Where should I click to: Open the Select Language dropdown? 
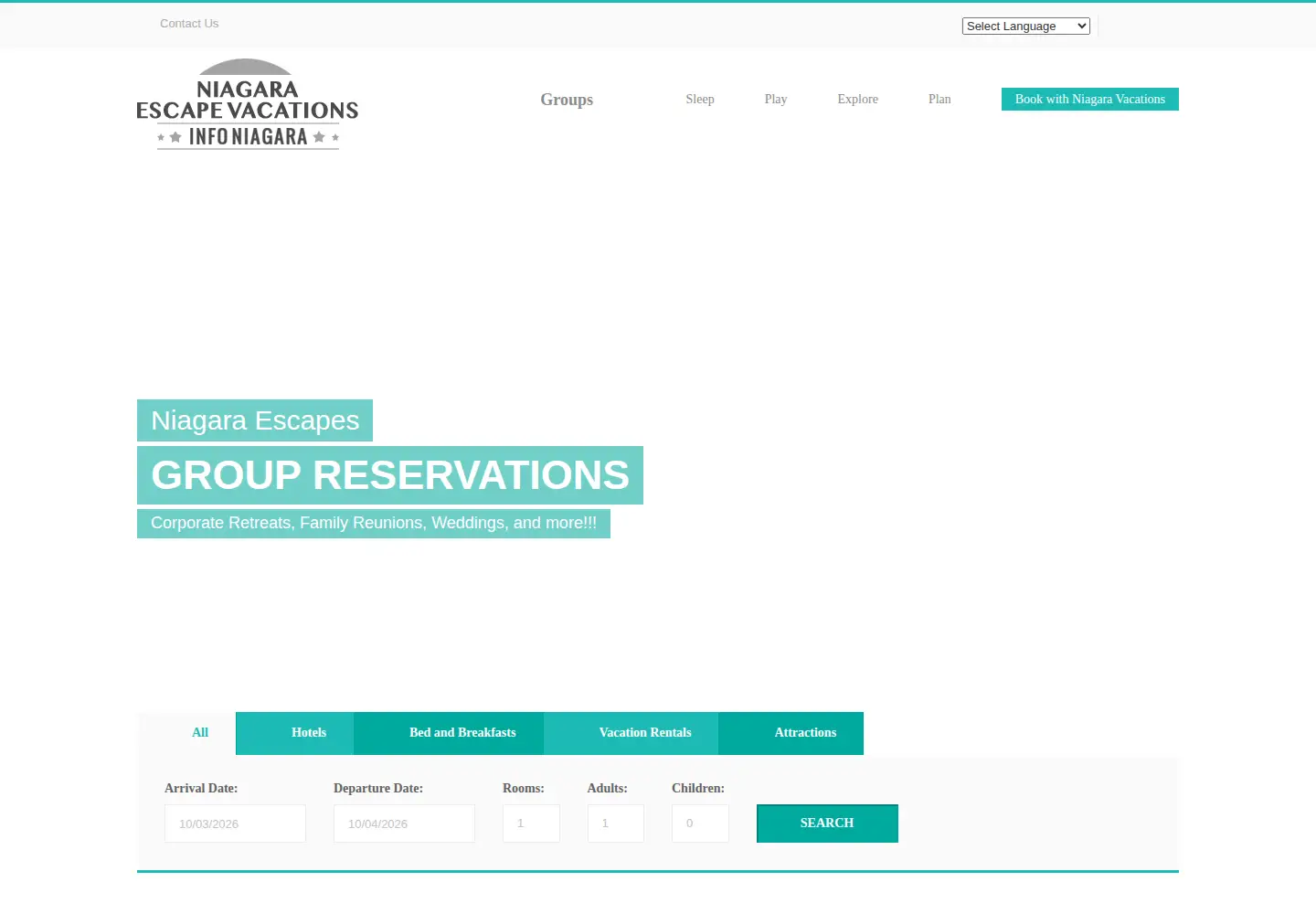pos(1025,27)
